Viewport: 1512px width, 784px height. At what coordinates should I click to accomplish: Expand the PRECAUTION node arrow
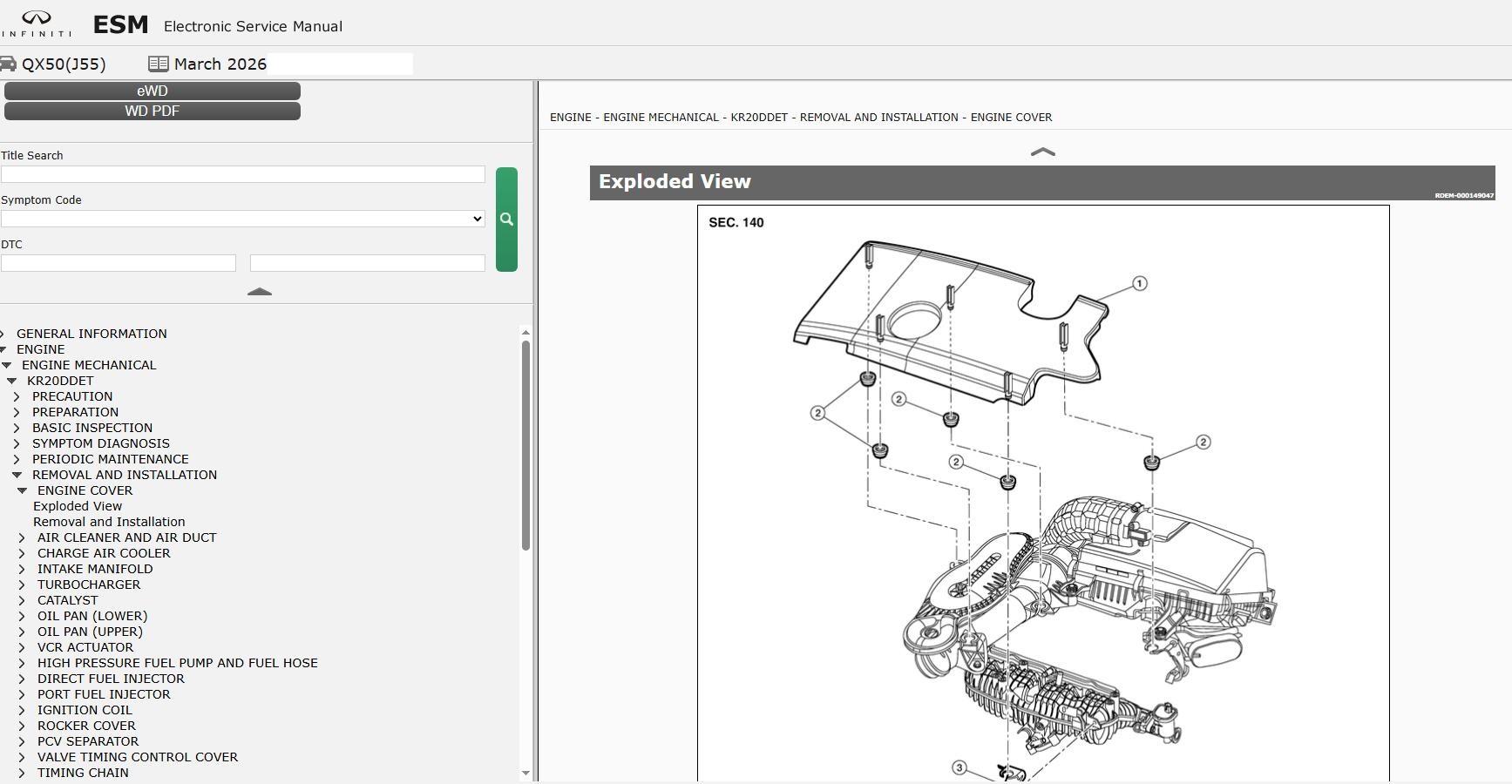pyautogui.click(x=17, y=396)
